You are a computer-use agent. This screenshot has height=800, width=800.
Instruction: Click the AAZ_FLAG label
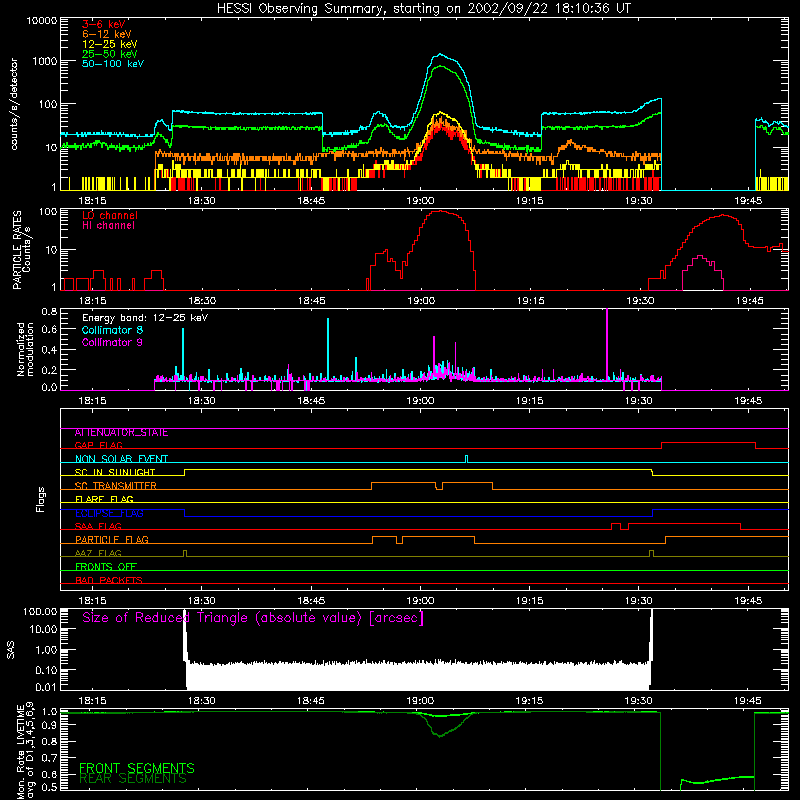(x=98, y=553)
